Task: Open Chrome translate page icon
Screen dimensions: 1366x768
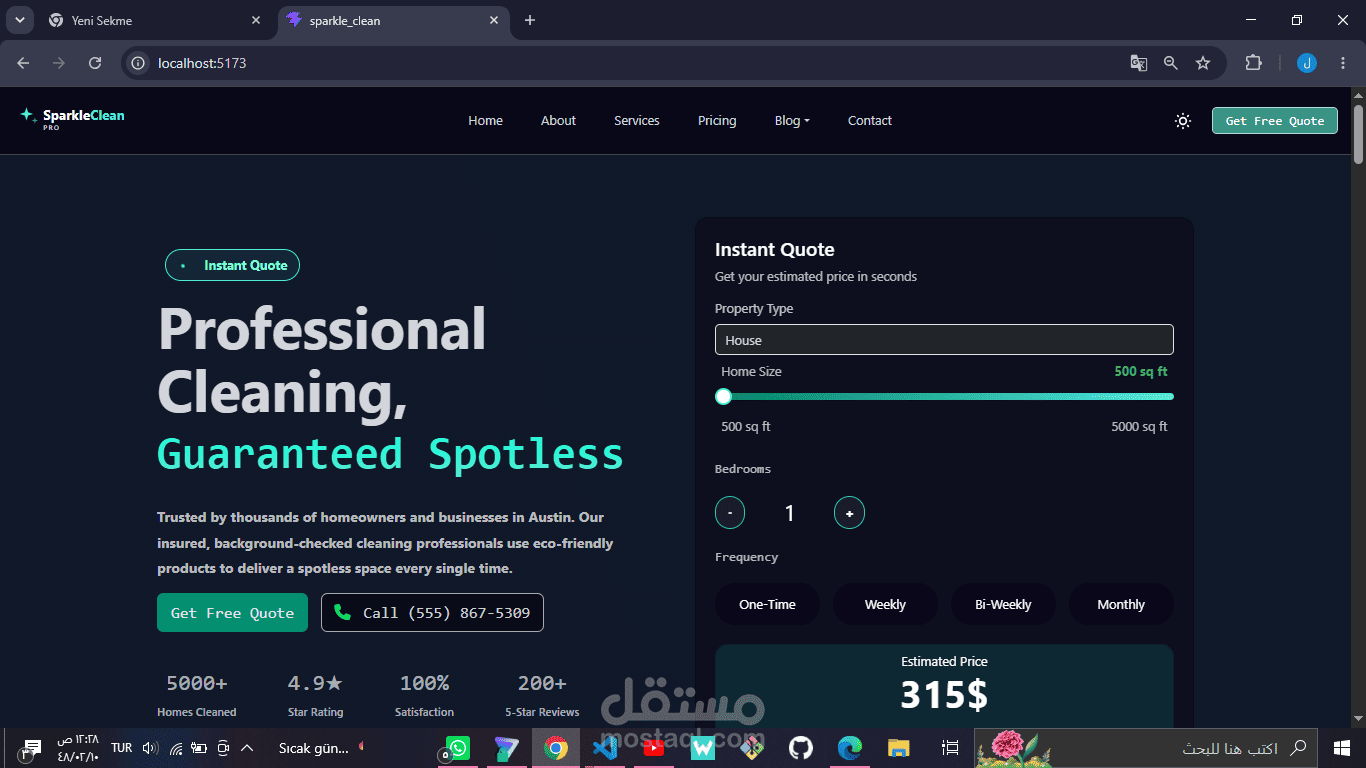Action: click(1138, 63)
